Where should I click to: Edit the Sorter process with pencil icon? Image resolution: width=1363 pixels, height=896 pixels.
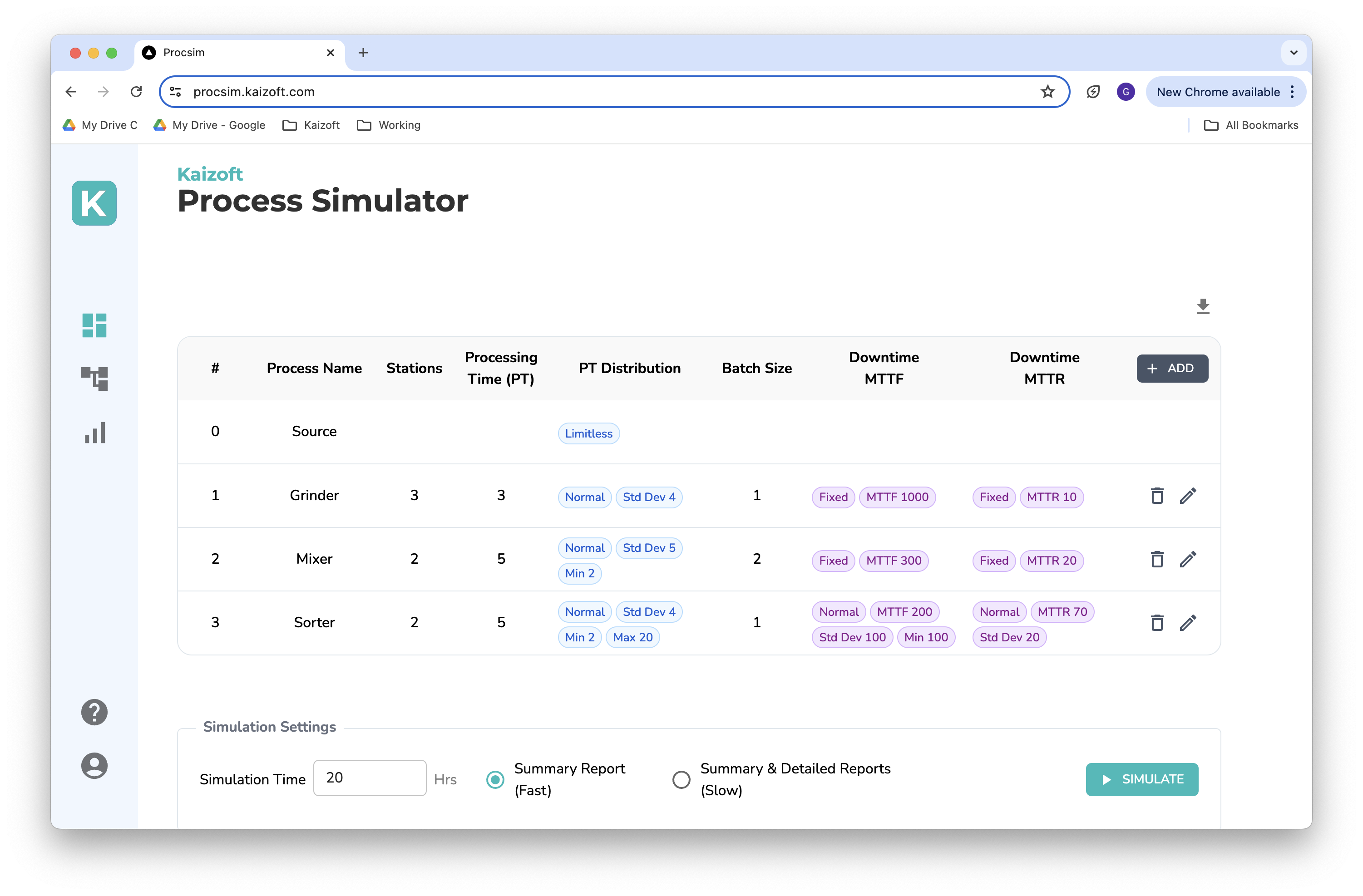tap(1188, 623)
